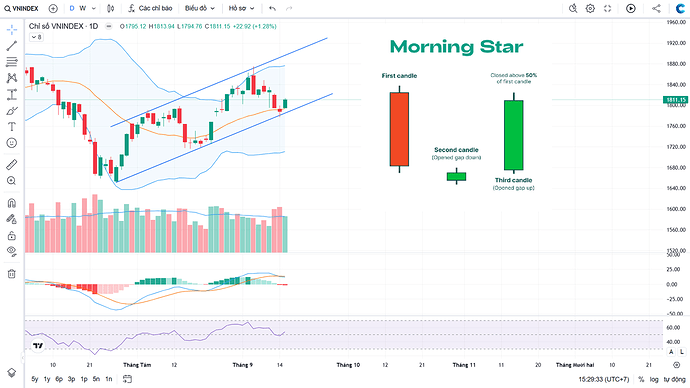Viewport: 690px width, 388px height.
Task: Open the quick search icon in the top bar
Action: tap(573, 8)
